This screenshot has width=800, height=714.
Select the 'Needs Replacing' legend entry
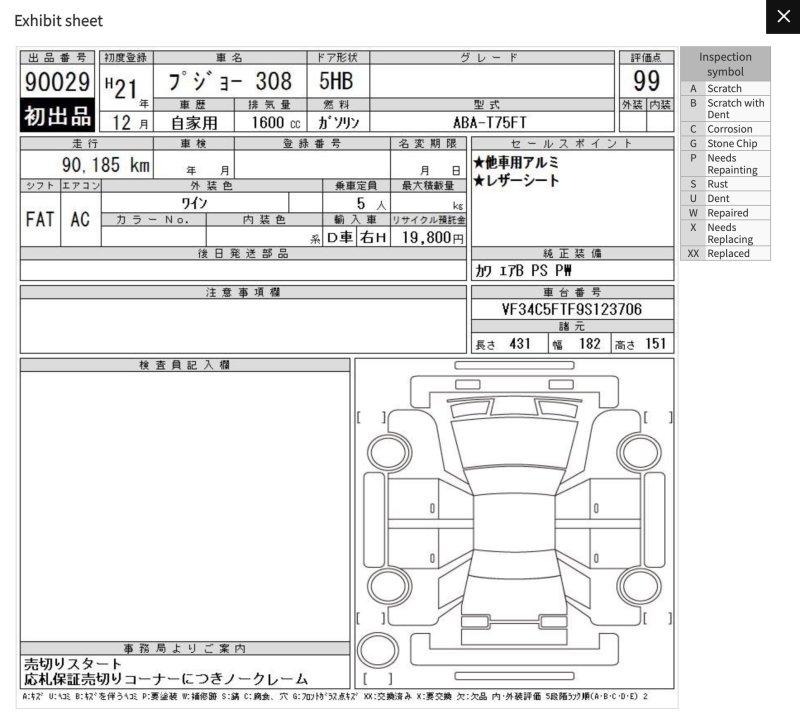coord(729,233)
